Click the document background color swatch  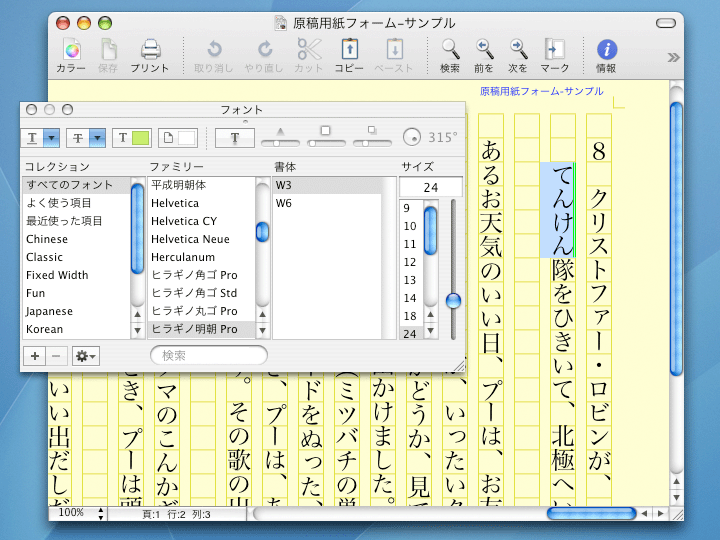(x=186, y=138)
